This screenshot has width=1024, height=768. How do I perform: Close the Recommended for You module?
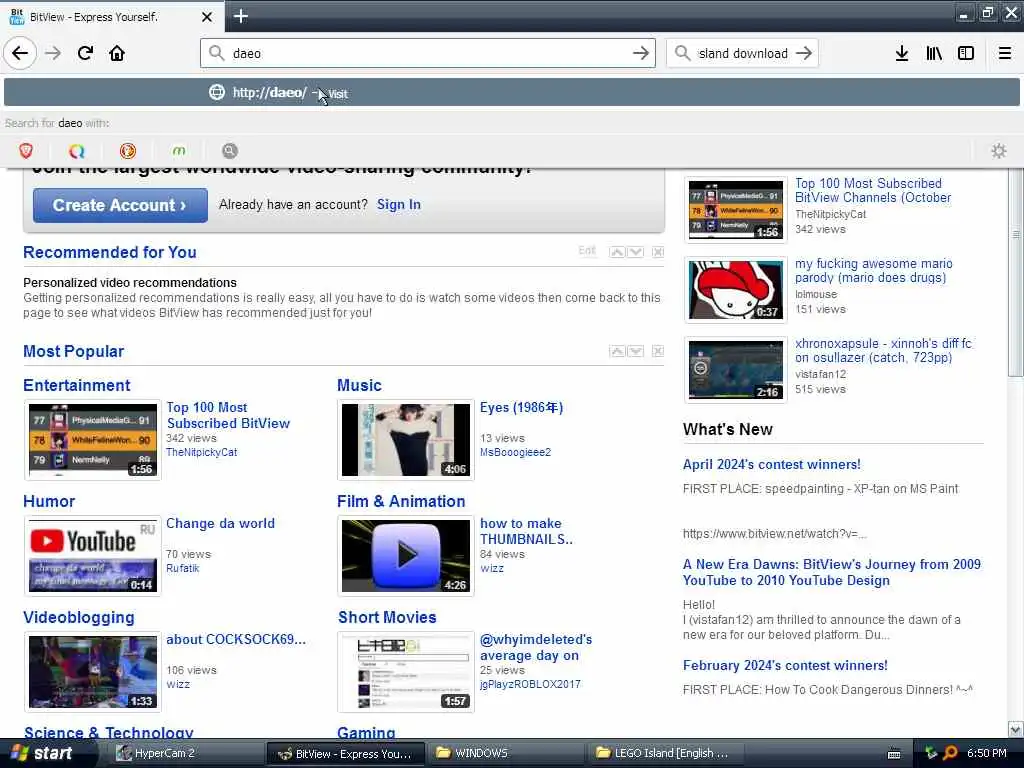658,252
